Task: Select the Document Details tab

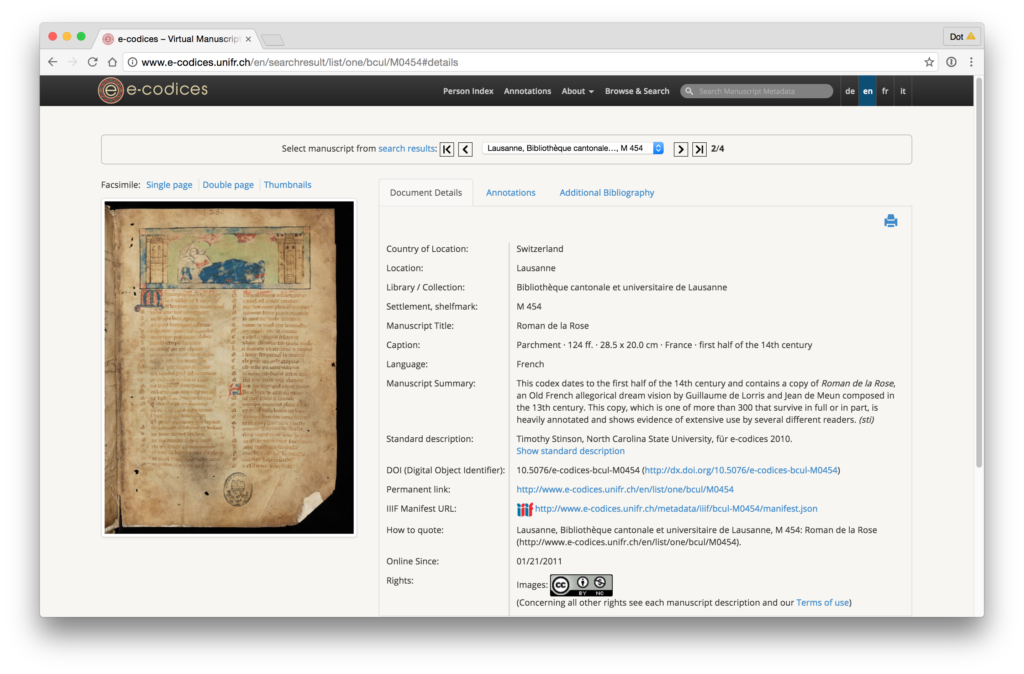Action: (x=426, y=193)
